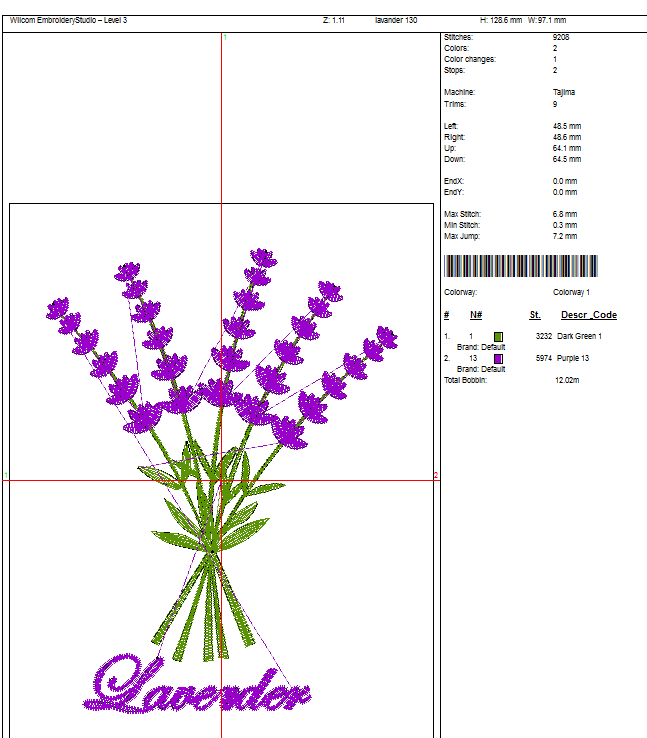This screenshot has height=738, width=647.
Task: Click the design barcode
Action: tap(520, 266)
